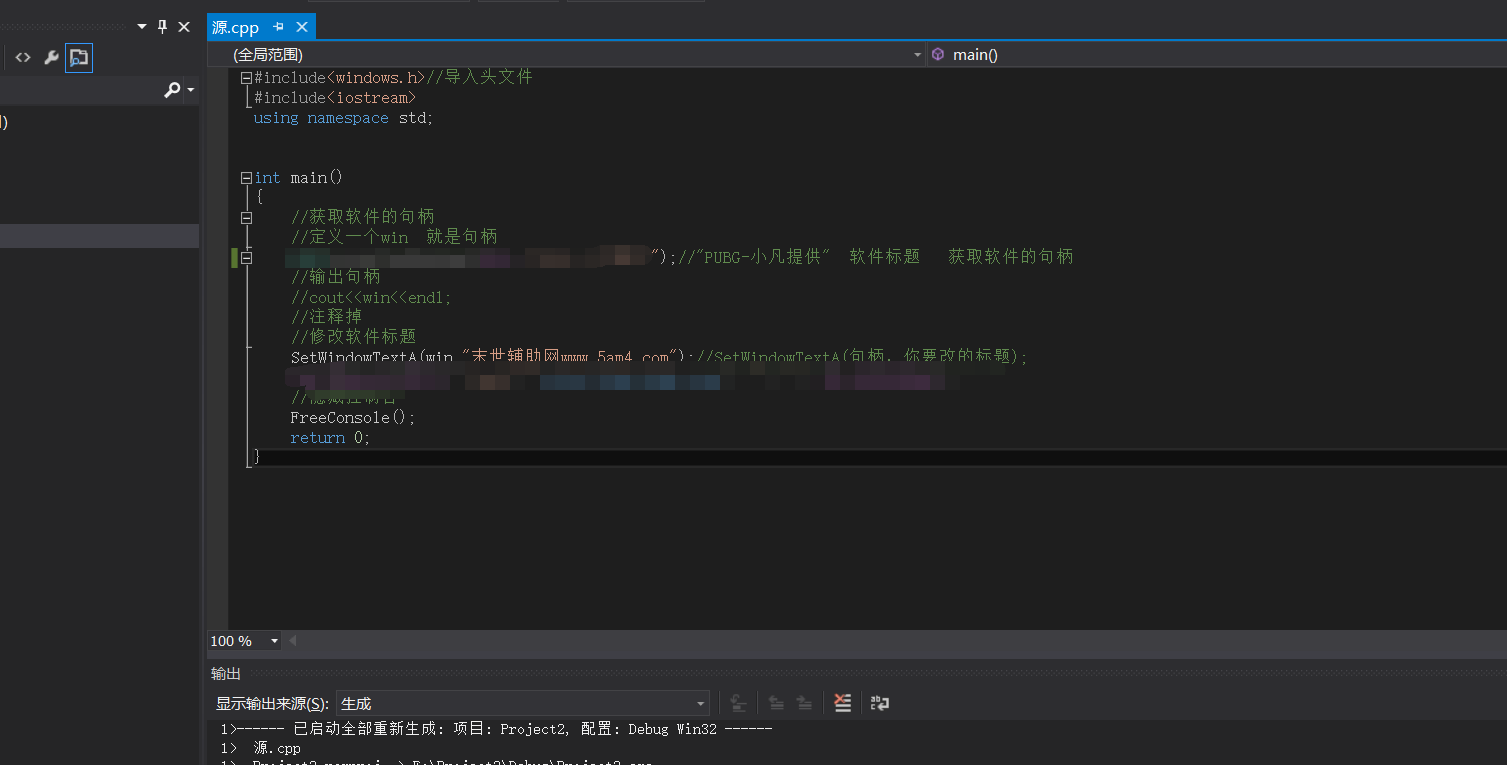The image size is (1507, 765).
Task: Click the 输出 panel title
Action: (226, 674)
